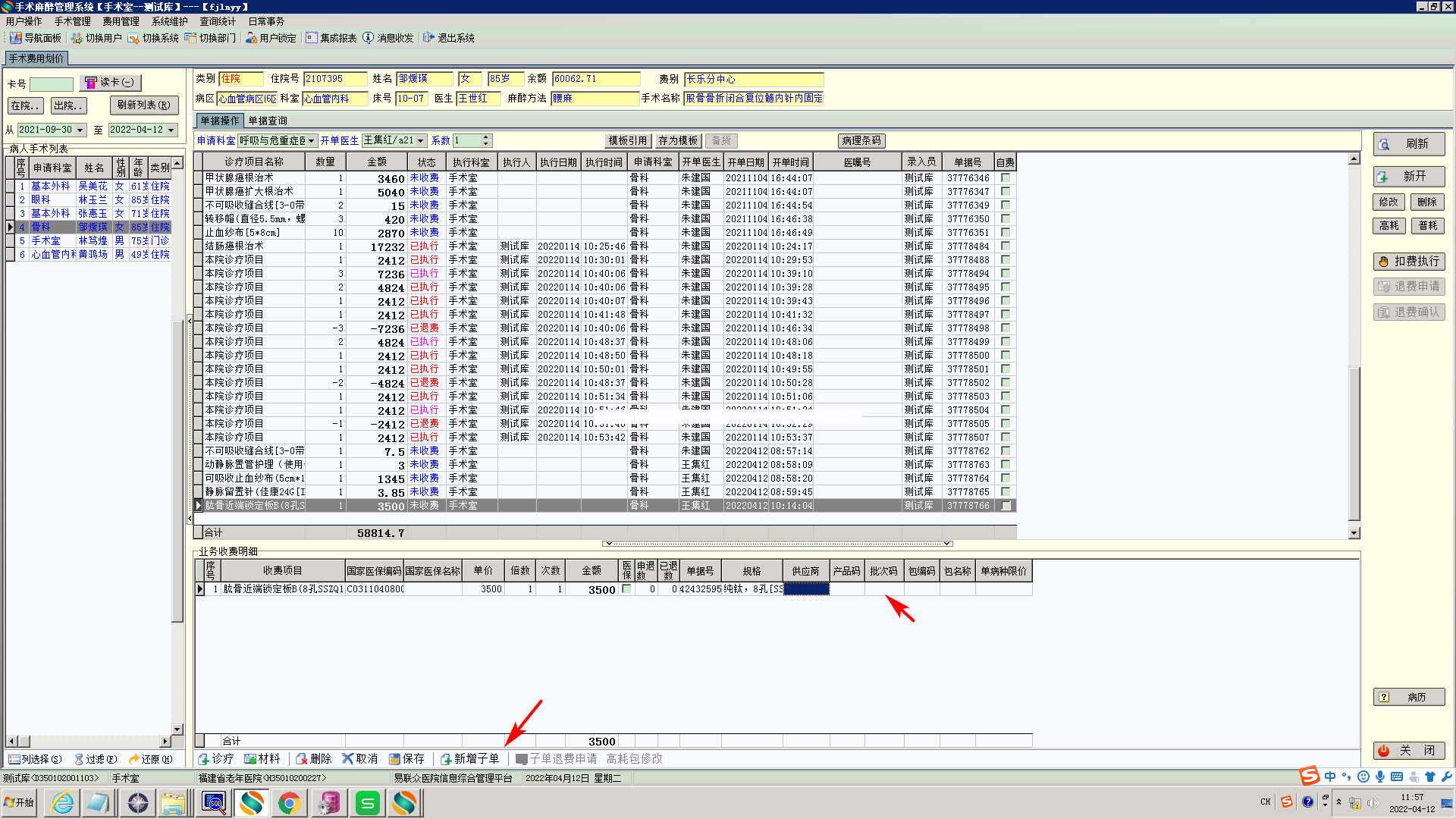Open the 费用管理 menu
The image size is (1456, 819).
click(121, 21)
